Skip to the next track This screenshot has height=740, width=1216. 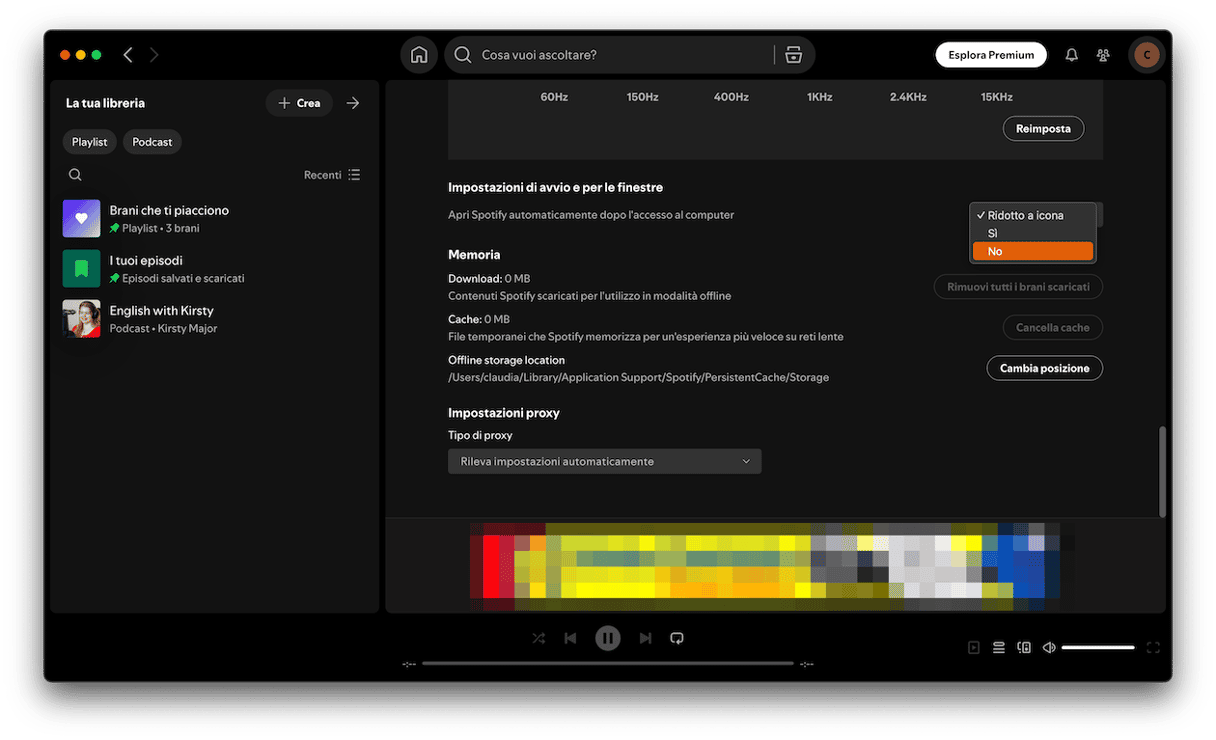pos(646,638)
